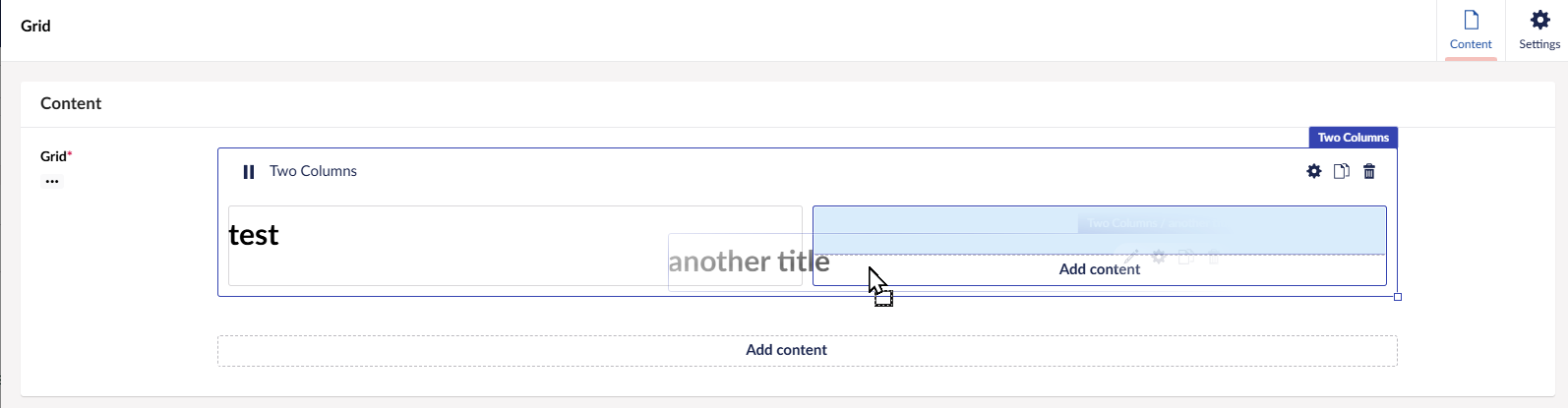Click the dragged "another title" block
The height and width of the screenshot is (408, 1568).
(x=749, y=262)
